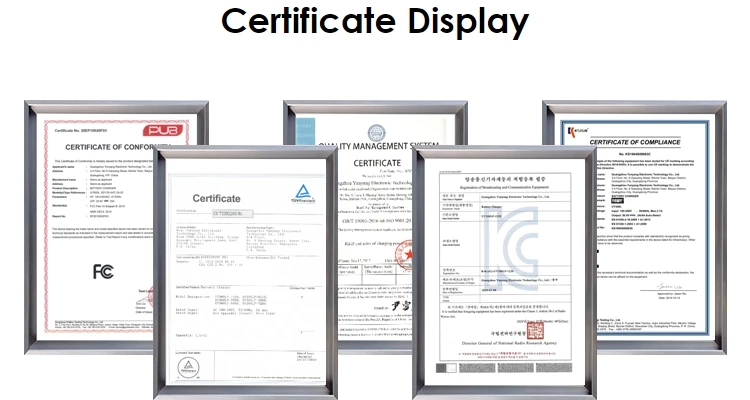The height and width of the screenshot is (400, 750).
Task: Click the TÜV Rheinland triangle logo
Action: coord(303,193)
